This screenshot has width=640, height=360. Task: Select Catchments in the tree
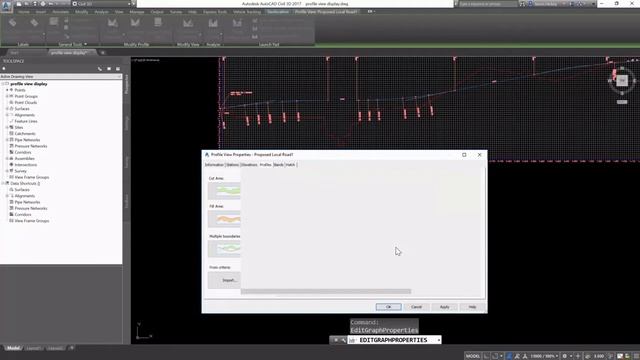[25, 133]
